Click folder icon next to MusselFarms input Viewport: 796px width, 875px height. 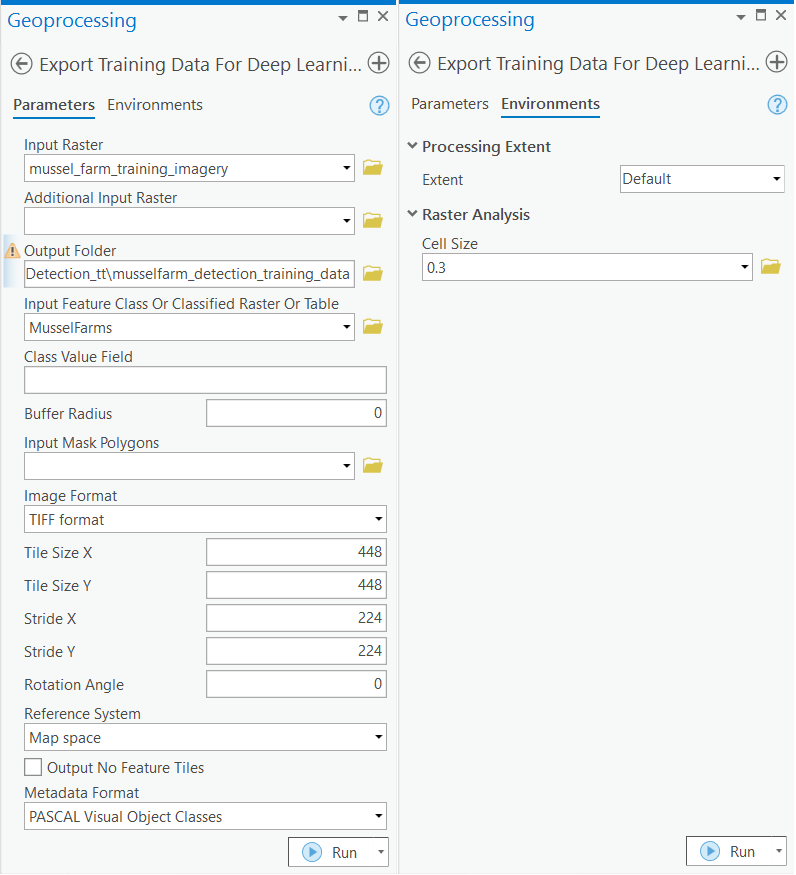click(x=373, y=326)
